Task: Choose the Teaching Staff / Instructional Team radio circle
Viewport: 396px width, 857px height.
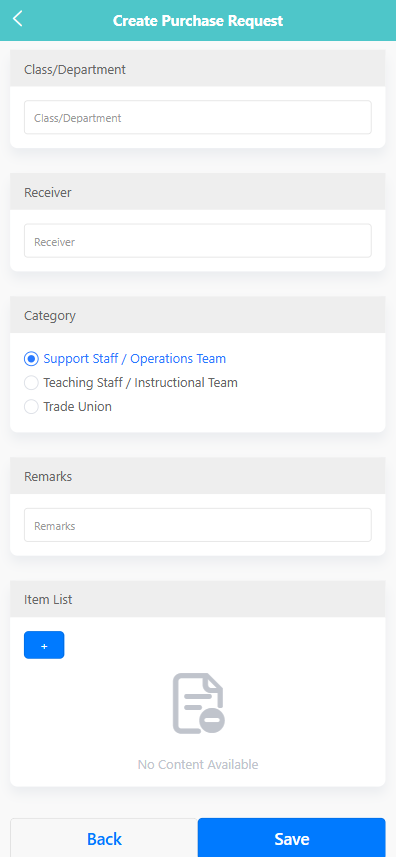Action: coord(31,383)
